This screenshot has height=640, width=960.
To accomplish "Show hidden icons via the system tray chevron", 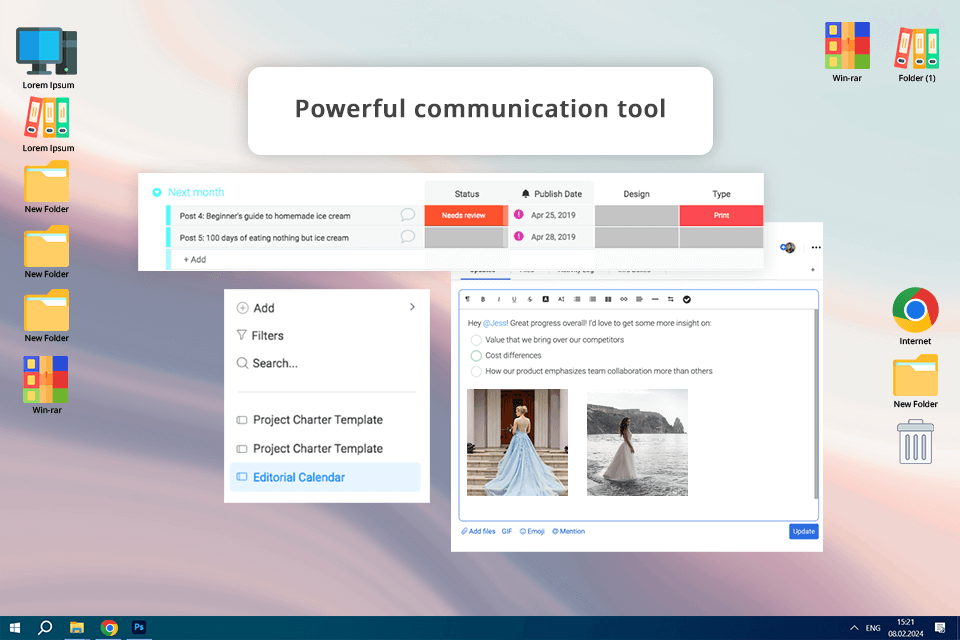I will pos(854,628).
